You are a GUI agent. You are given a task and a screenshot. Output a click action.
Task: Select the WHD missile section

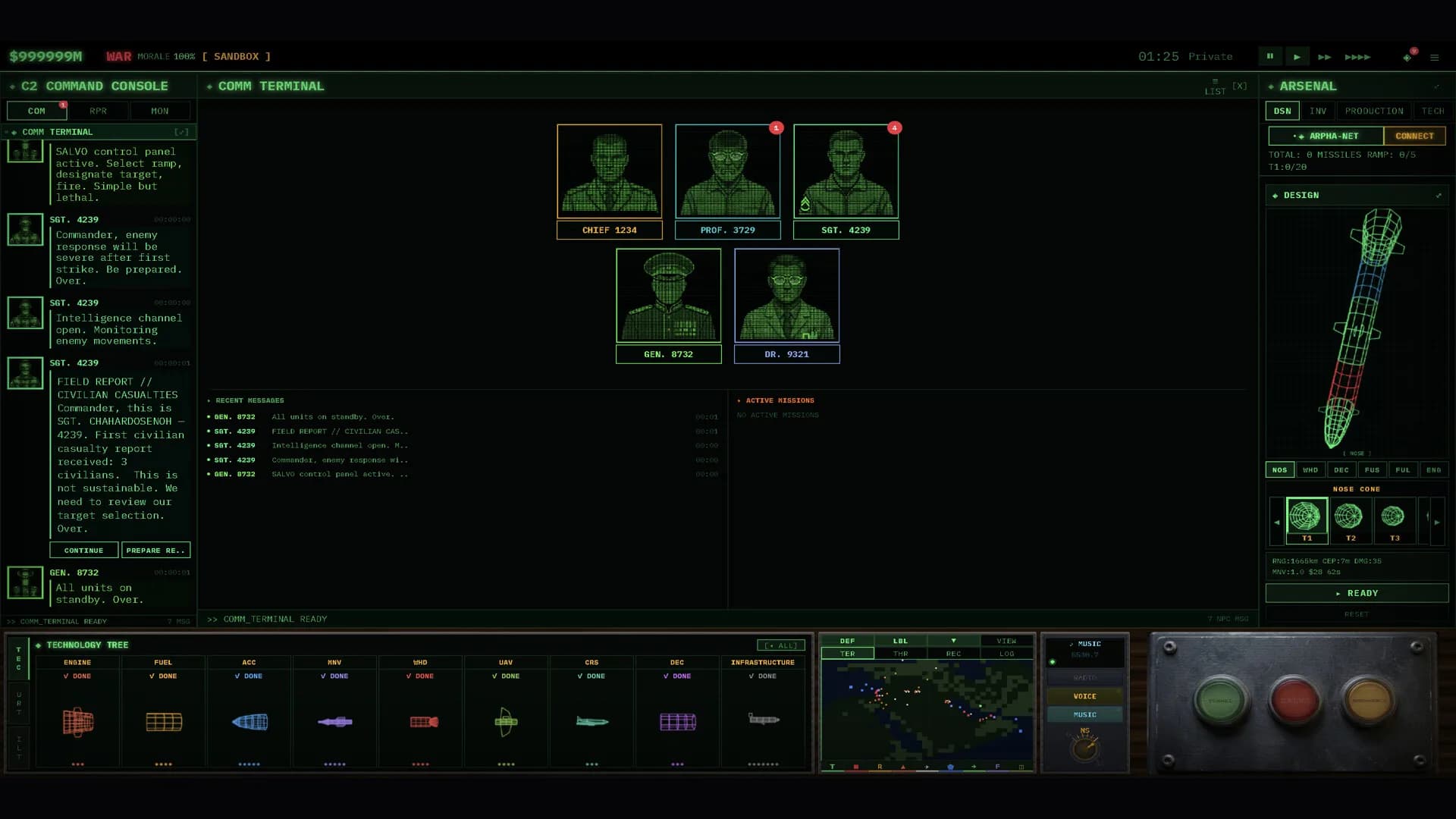[1310, 469]
